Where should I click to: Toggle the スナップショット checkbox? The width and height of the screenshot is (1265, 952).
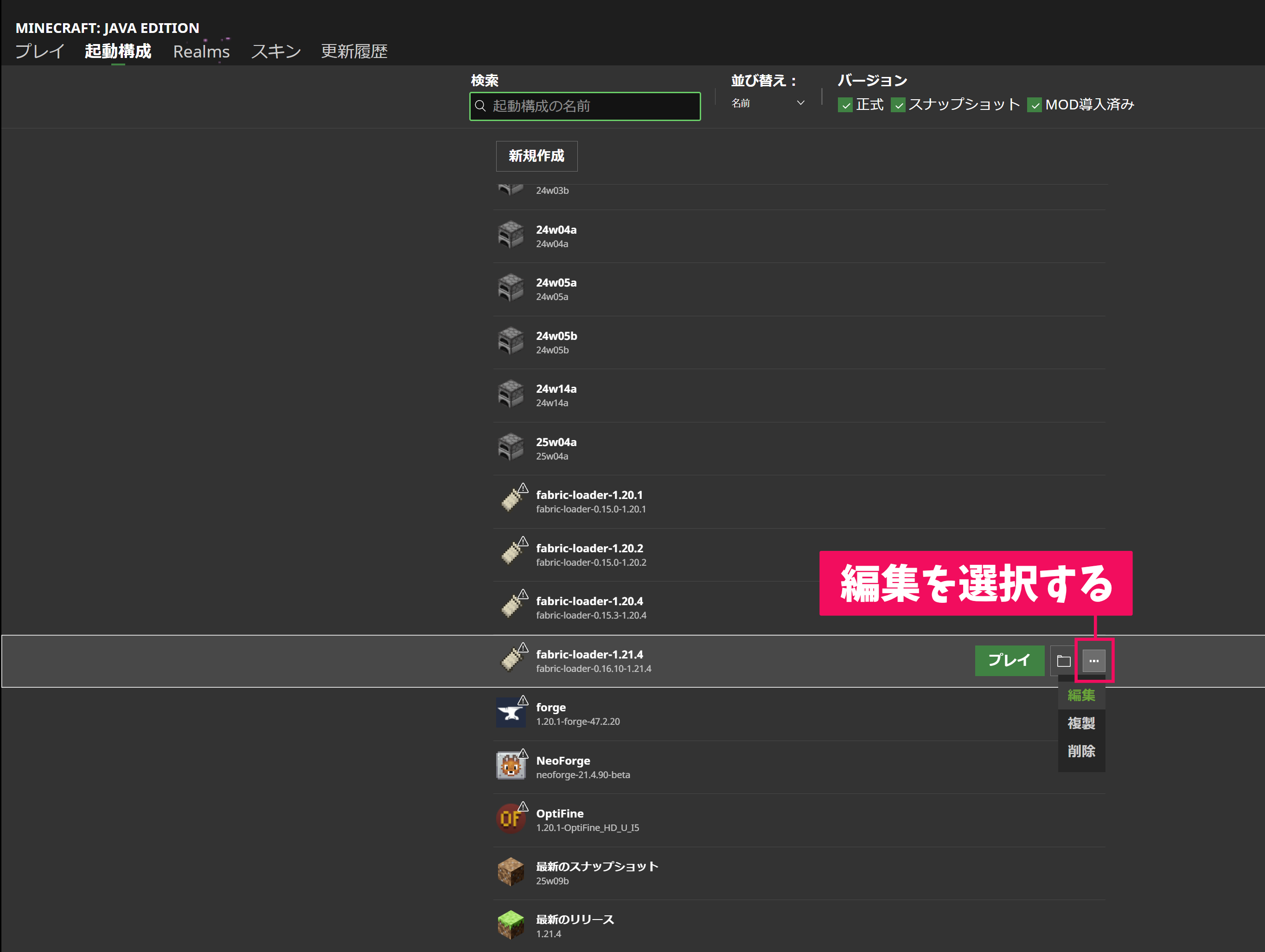point(898,105)
